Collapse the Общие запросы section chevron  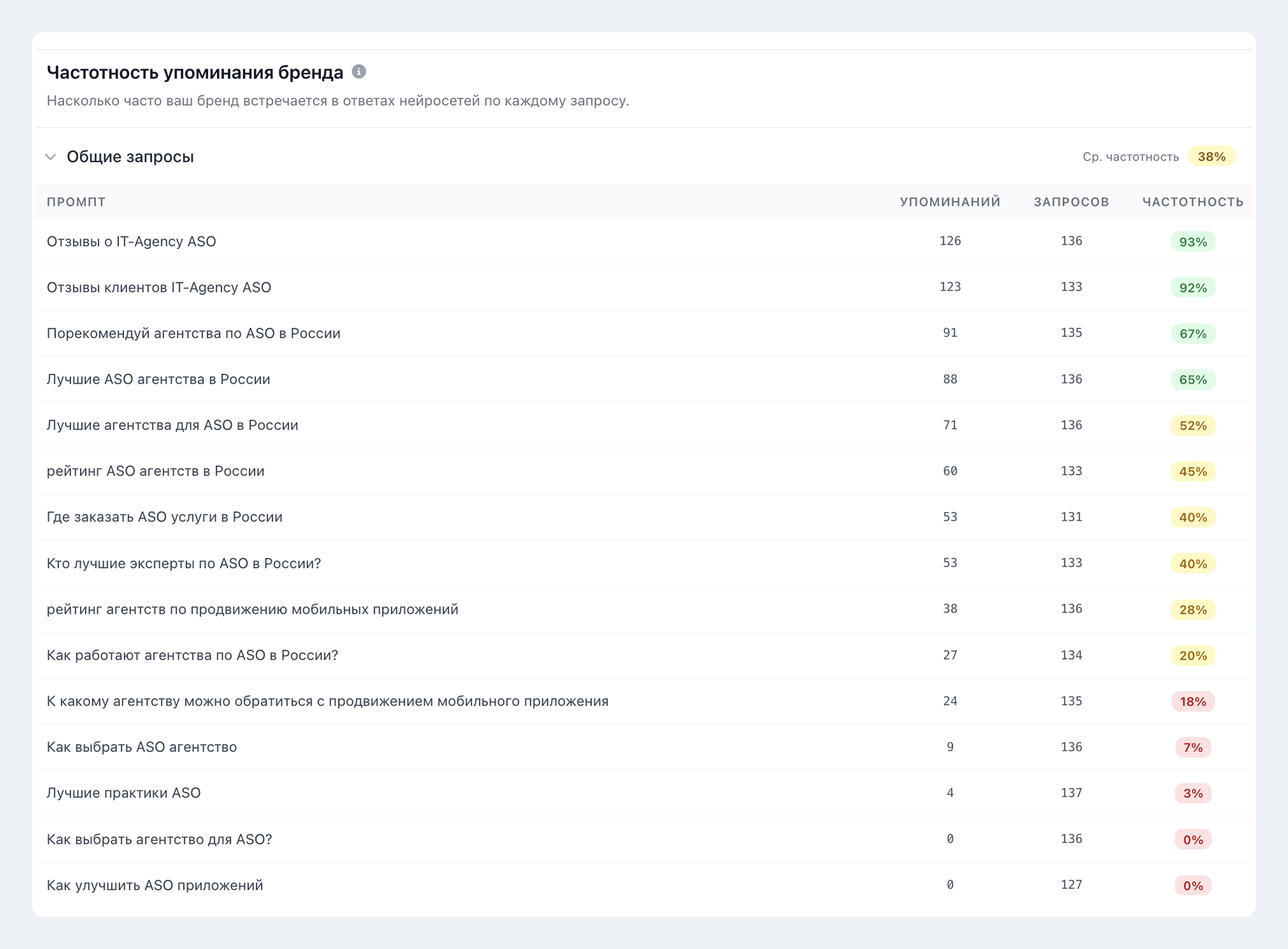pos(51,157)
